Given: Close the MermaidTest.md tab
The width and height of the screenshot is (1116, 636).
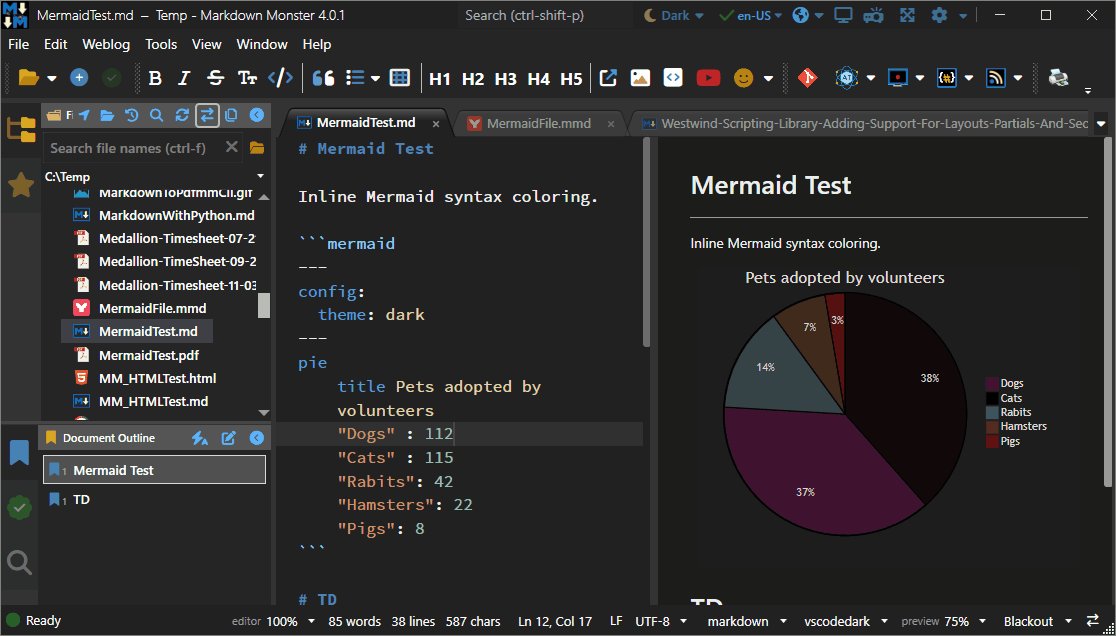Looking at the screenshot, I should coord(436,124).
